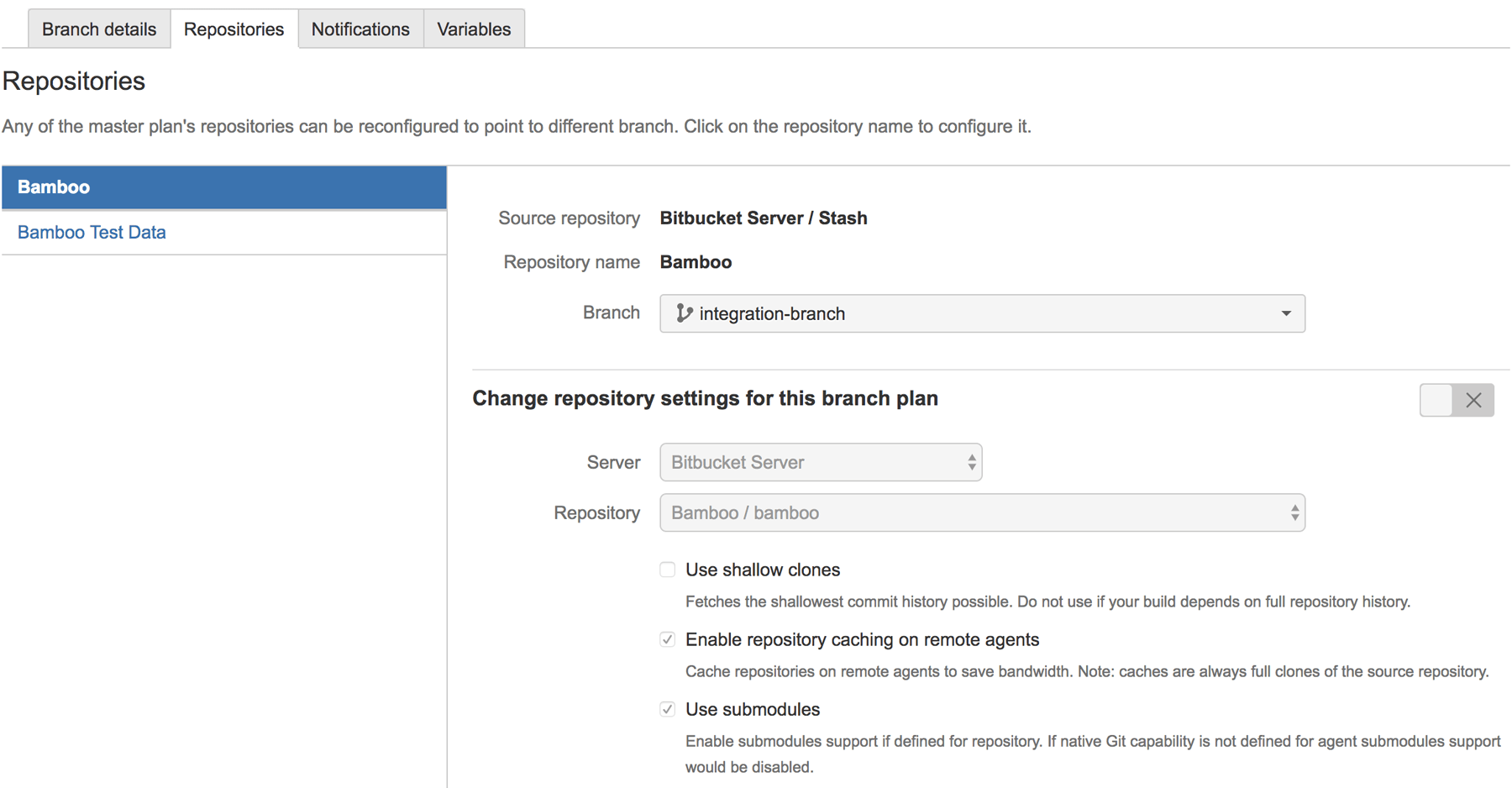Click the Server select arrows

[971, 462]
